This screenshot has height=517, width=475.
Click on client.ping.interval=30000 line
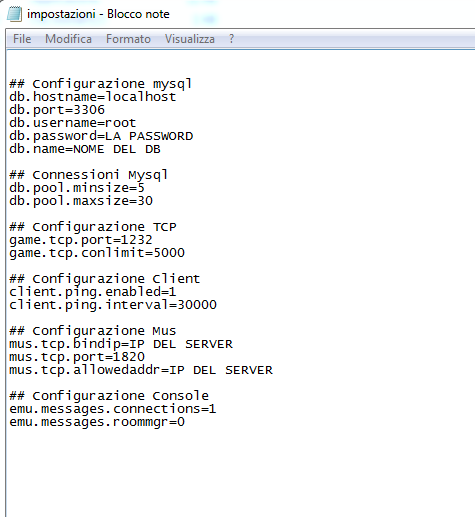[x=113, y=305]
